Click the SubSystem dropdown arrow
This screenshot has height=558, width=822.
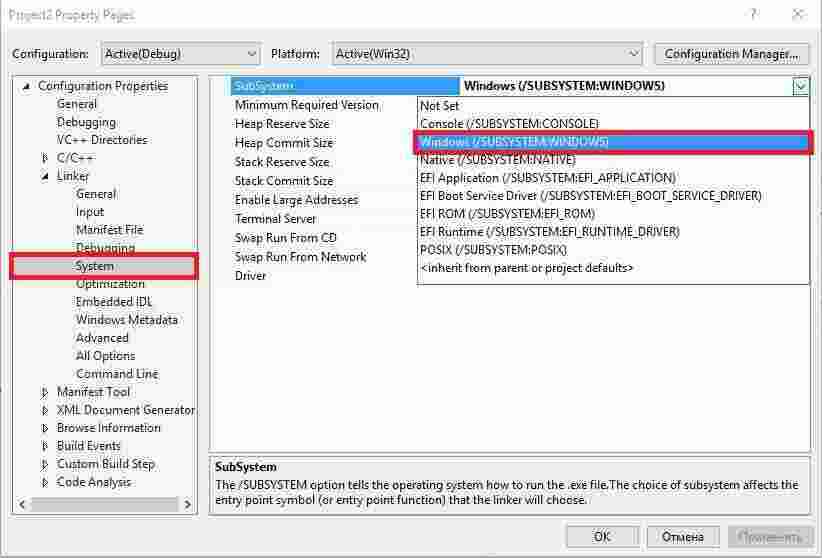pyautogui.click(x=801, y=86)
